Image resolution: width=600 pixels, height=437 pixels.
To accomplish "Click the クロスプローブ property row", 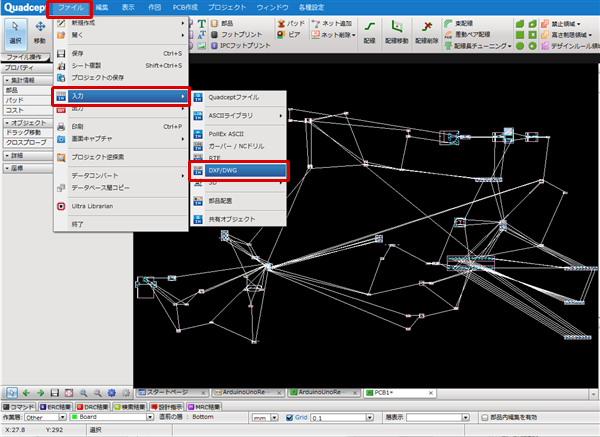I will 28,142.
